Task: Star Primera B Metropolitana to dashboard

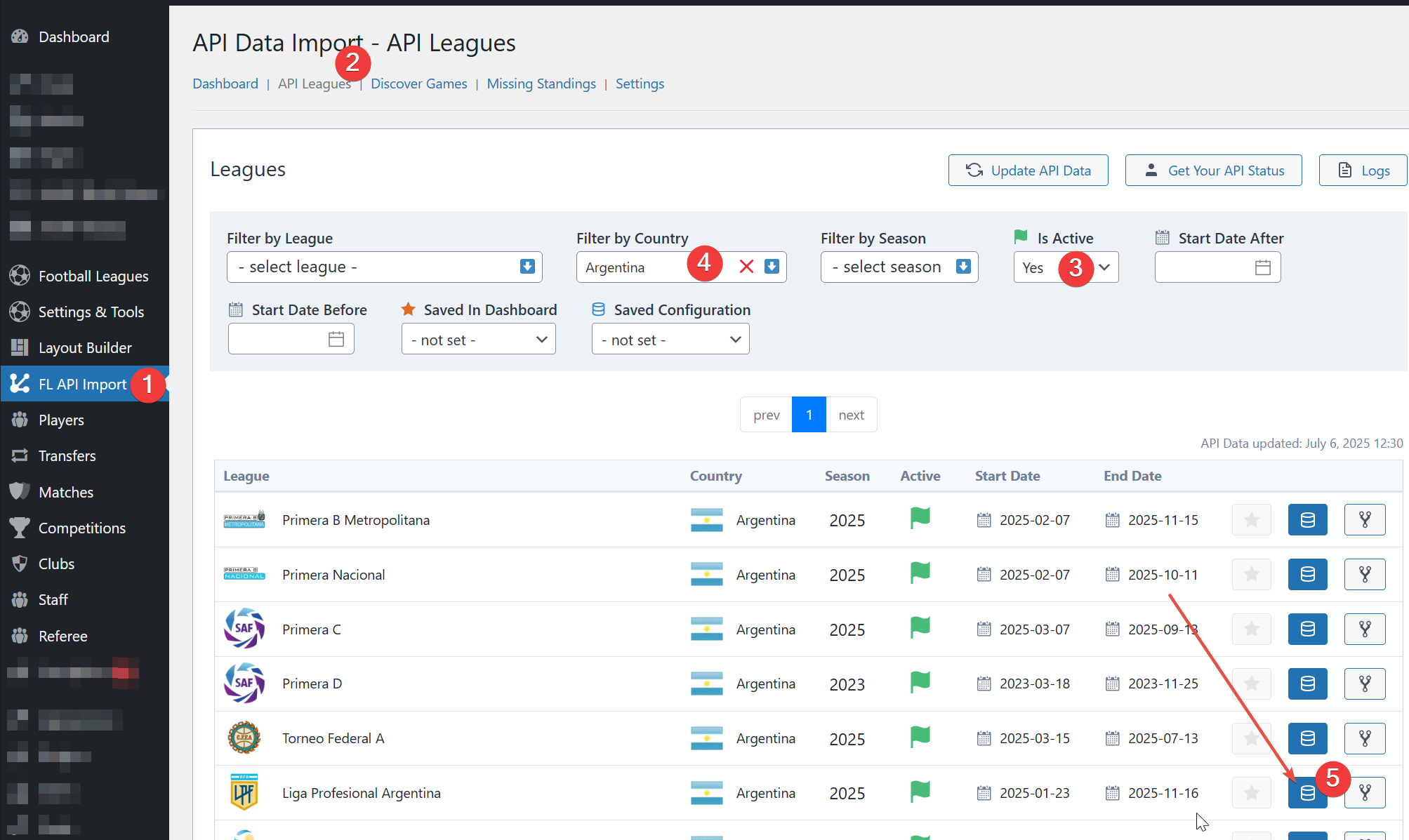Action: (1251, 520)
